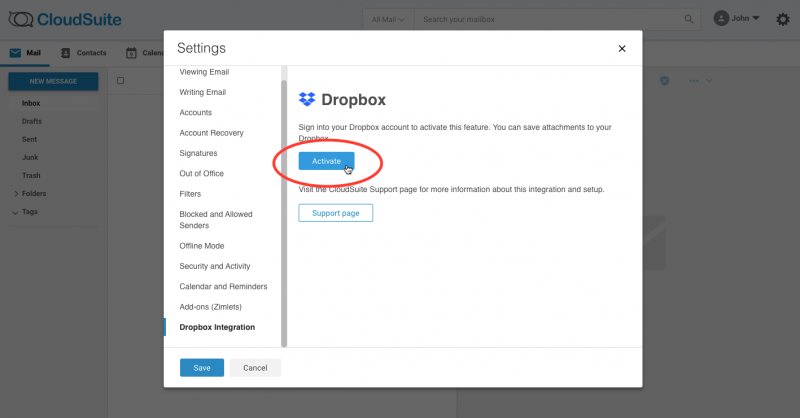Viewport: 800px width, 418px height.
Task: Open the All Mail dropdown
Action: tap(388, 19)
